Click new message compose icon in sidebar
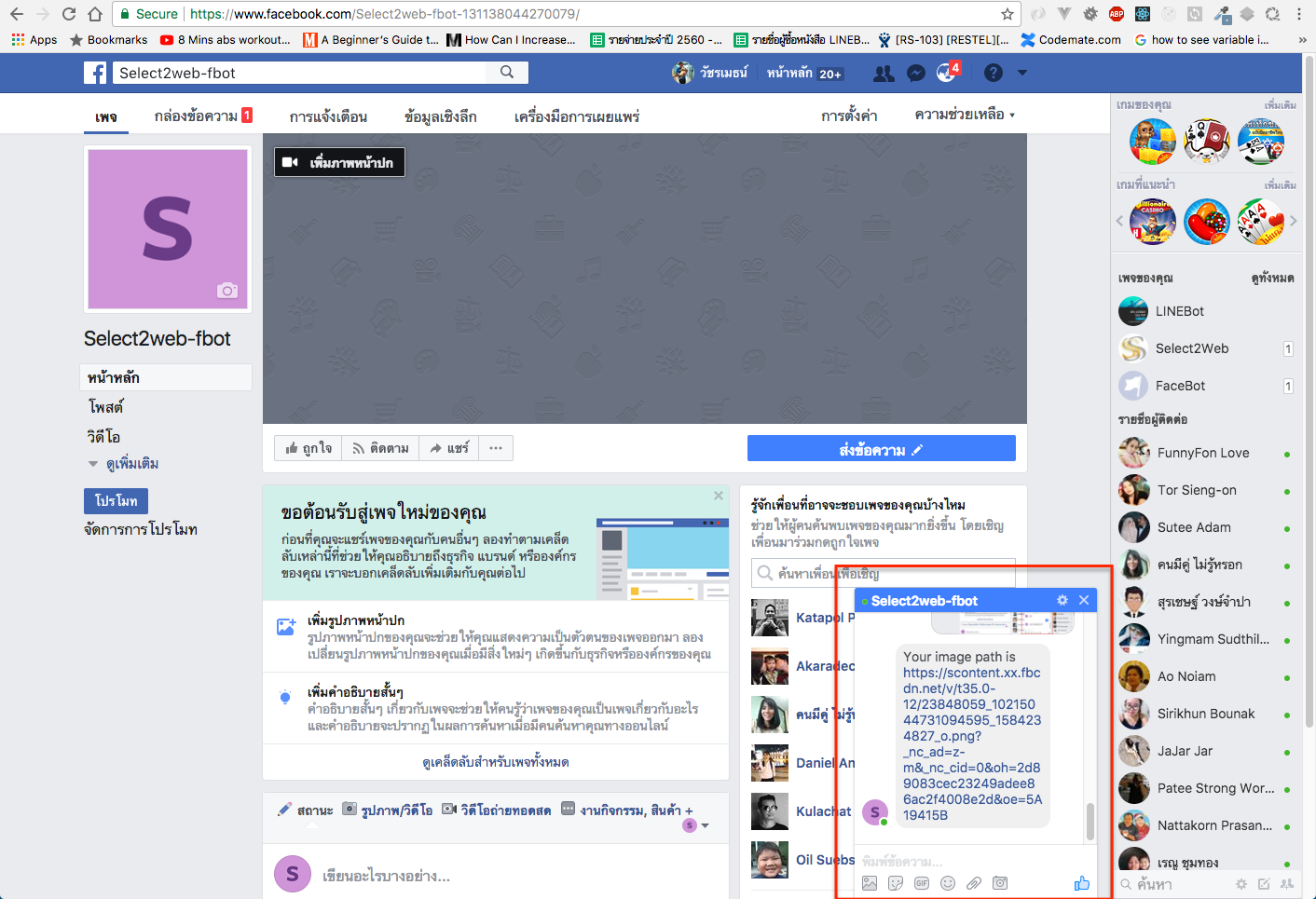 (x=1264, y=883)
